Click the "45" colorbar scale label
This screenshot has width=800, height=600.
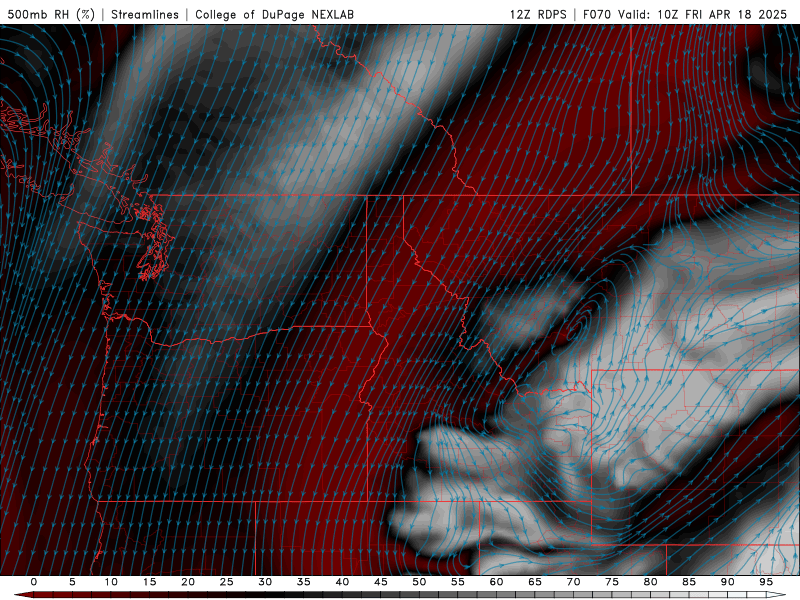pyautogui.click(x=381, y=582)
